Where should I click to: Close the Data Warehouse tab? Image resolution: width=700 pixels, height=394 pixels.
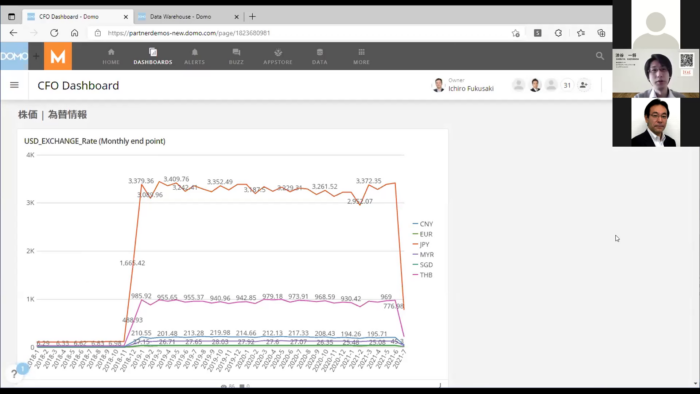(x=237, y=17)
